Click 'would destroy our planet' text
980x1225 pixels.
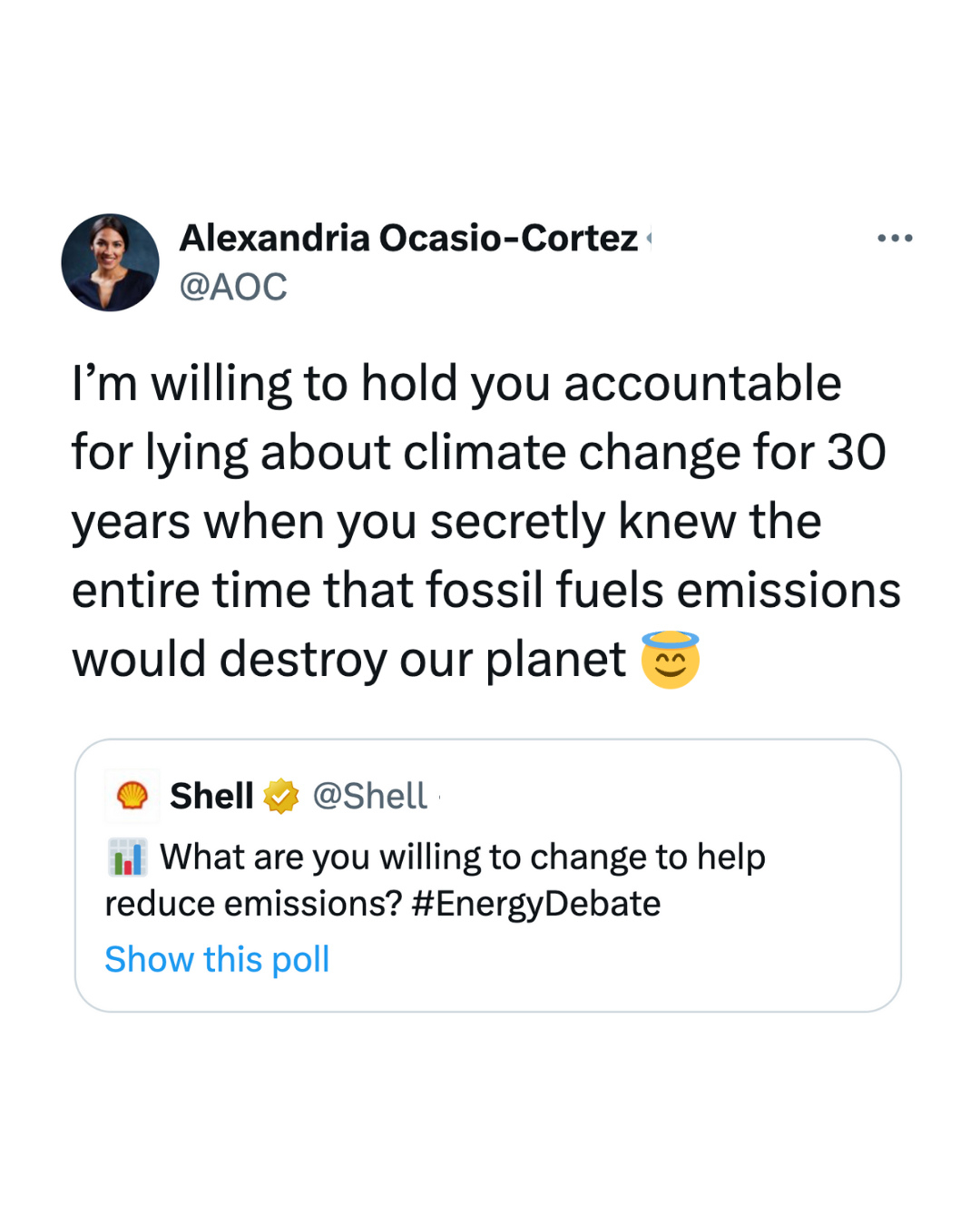pos(349,660)
